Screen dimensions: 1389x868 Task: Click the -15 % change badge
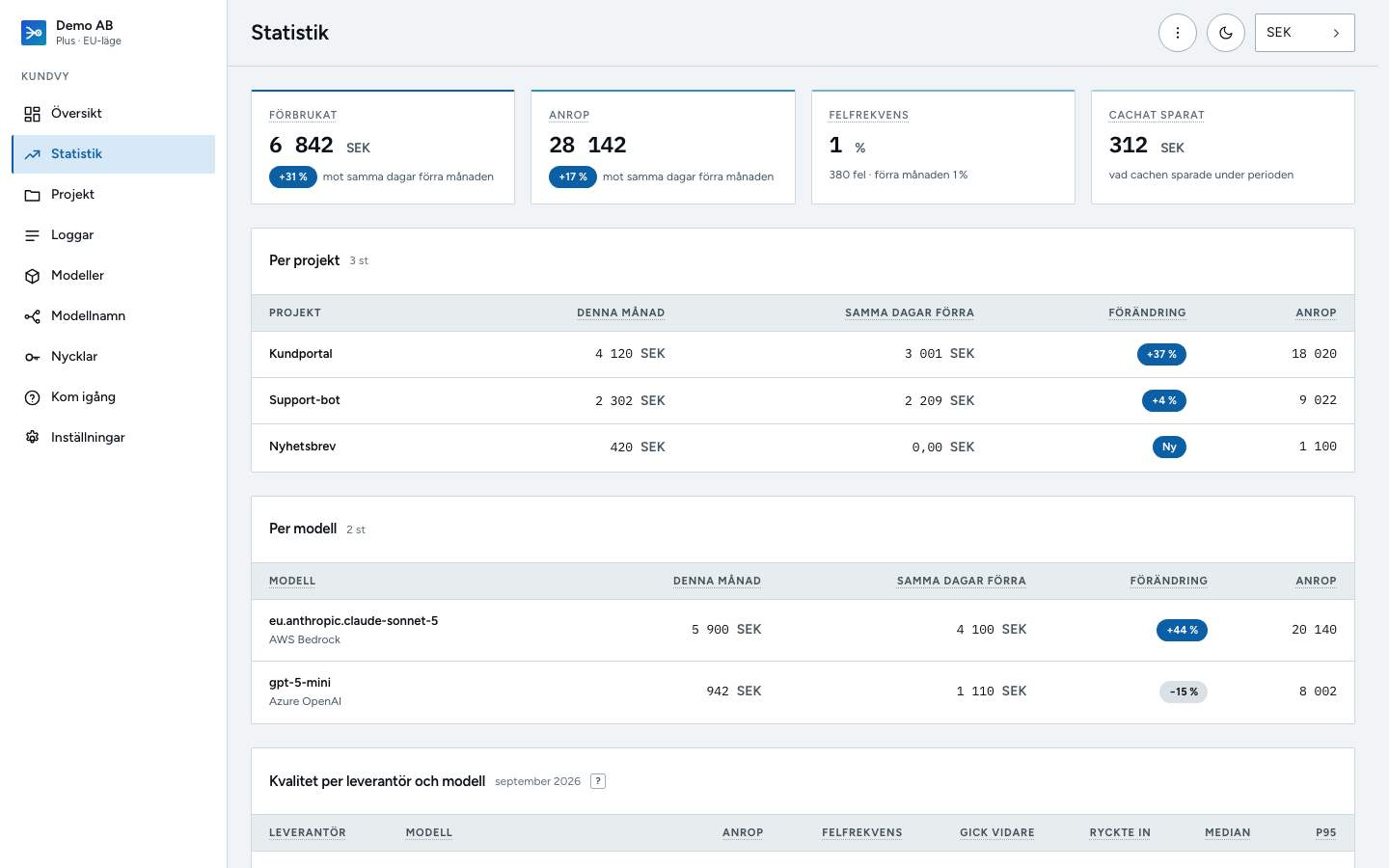coord(1184,692)
